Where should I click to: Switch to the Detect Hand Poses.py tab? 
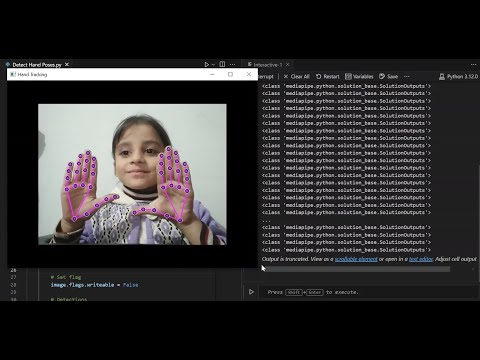(x=37, y=65)
